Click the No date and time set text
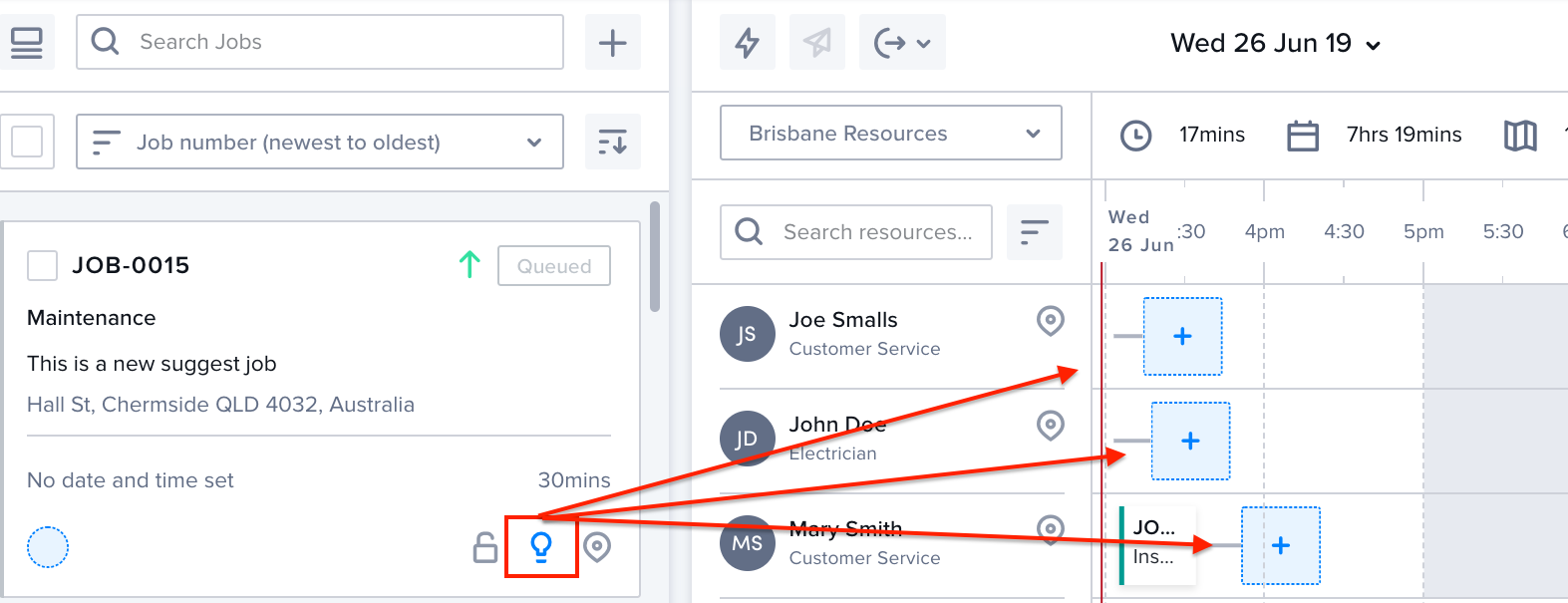Screen dimensions: 1568x603 [131, 480]
